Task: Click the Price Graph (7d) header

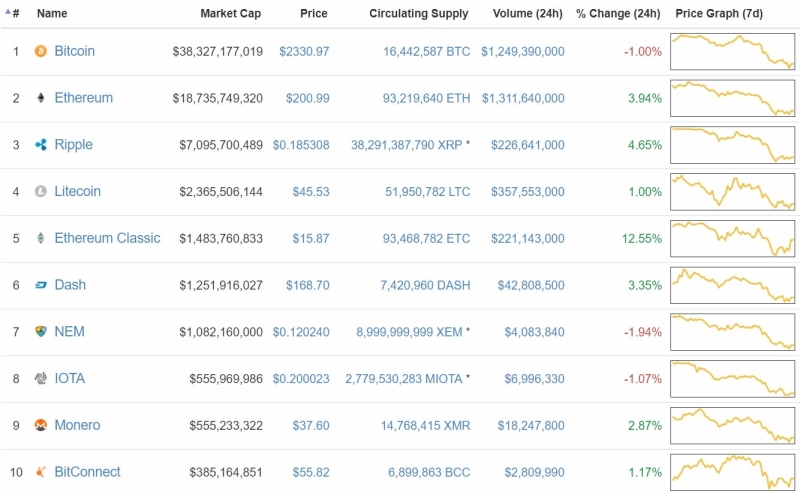Action: pos(719,13)
